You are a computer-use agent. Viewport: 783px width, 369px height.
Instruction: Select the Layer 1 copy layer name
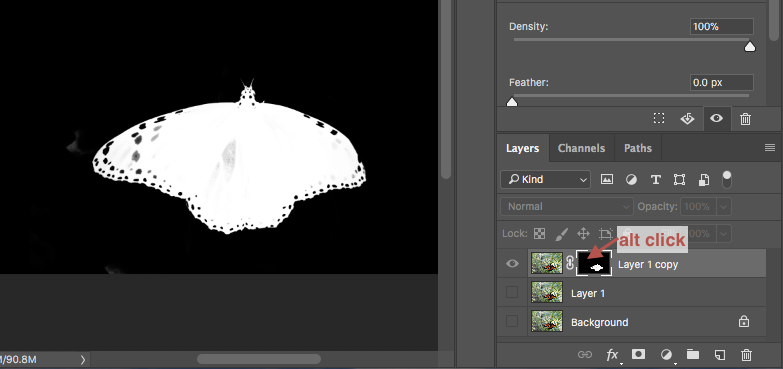pyautogui.click(x=648, y=264)
